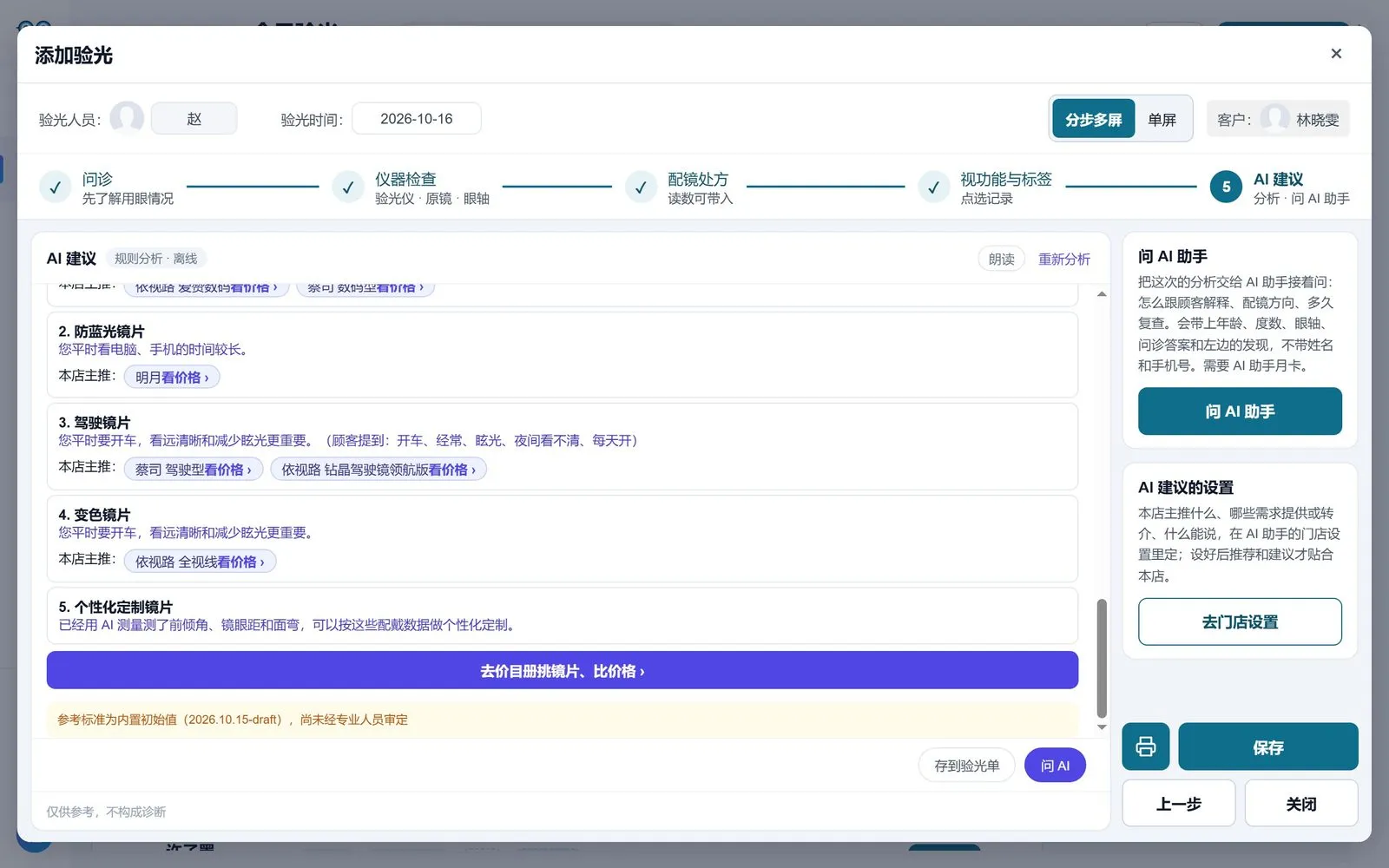Click the 关闭 button
Image resolution: width=1389 pixels, height=868 pixels.
1300,803
